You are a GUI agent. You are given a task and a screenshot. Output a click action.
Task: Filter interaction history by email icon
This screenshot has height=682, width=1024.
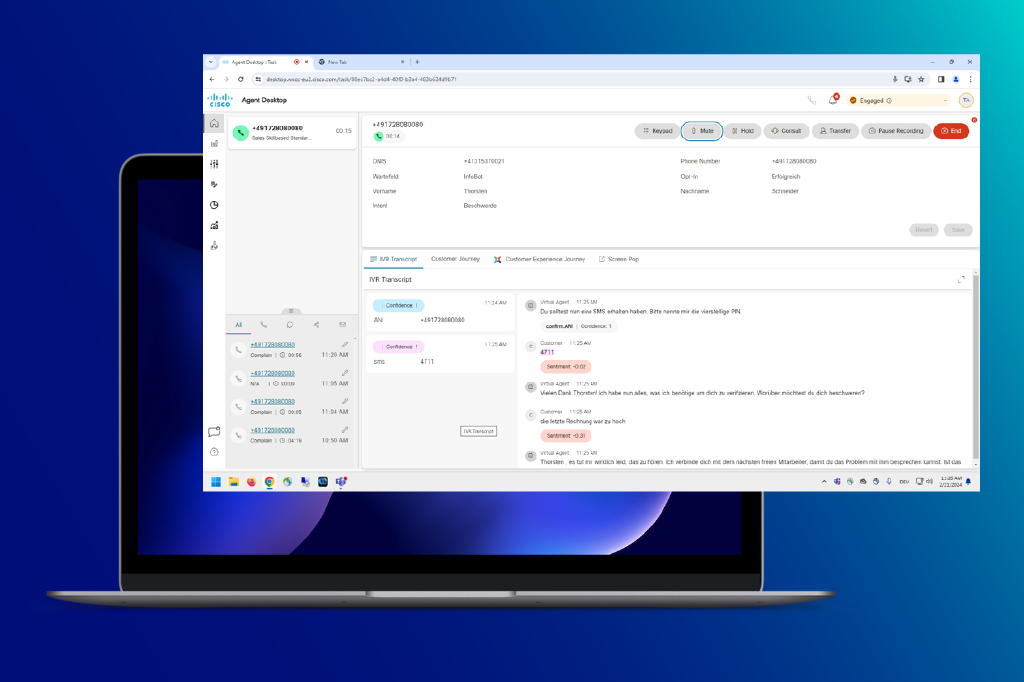(x=342, y=325)
